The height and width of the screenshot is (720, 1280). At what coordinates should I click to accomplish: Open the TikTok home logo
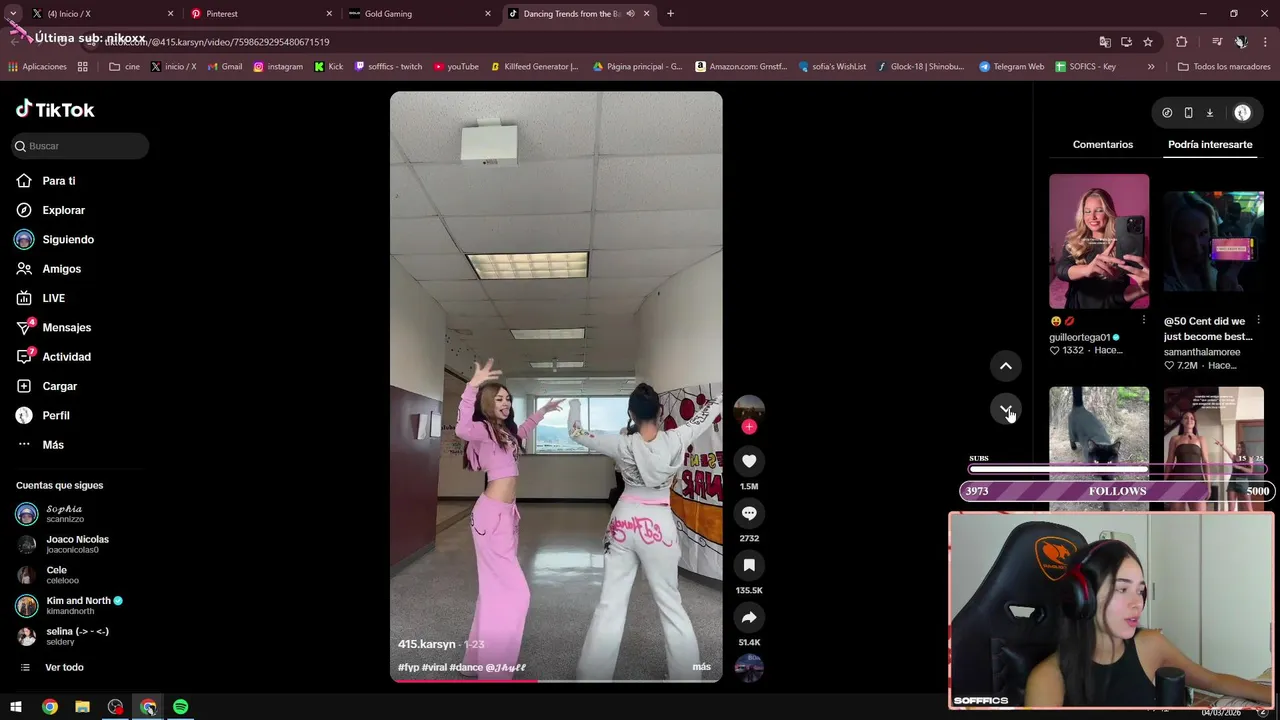pos(55,110)
